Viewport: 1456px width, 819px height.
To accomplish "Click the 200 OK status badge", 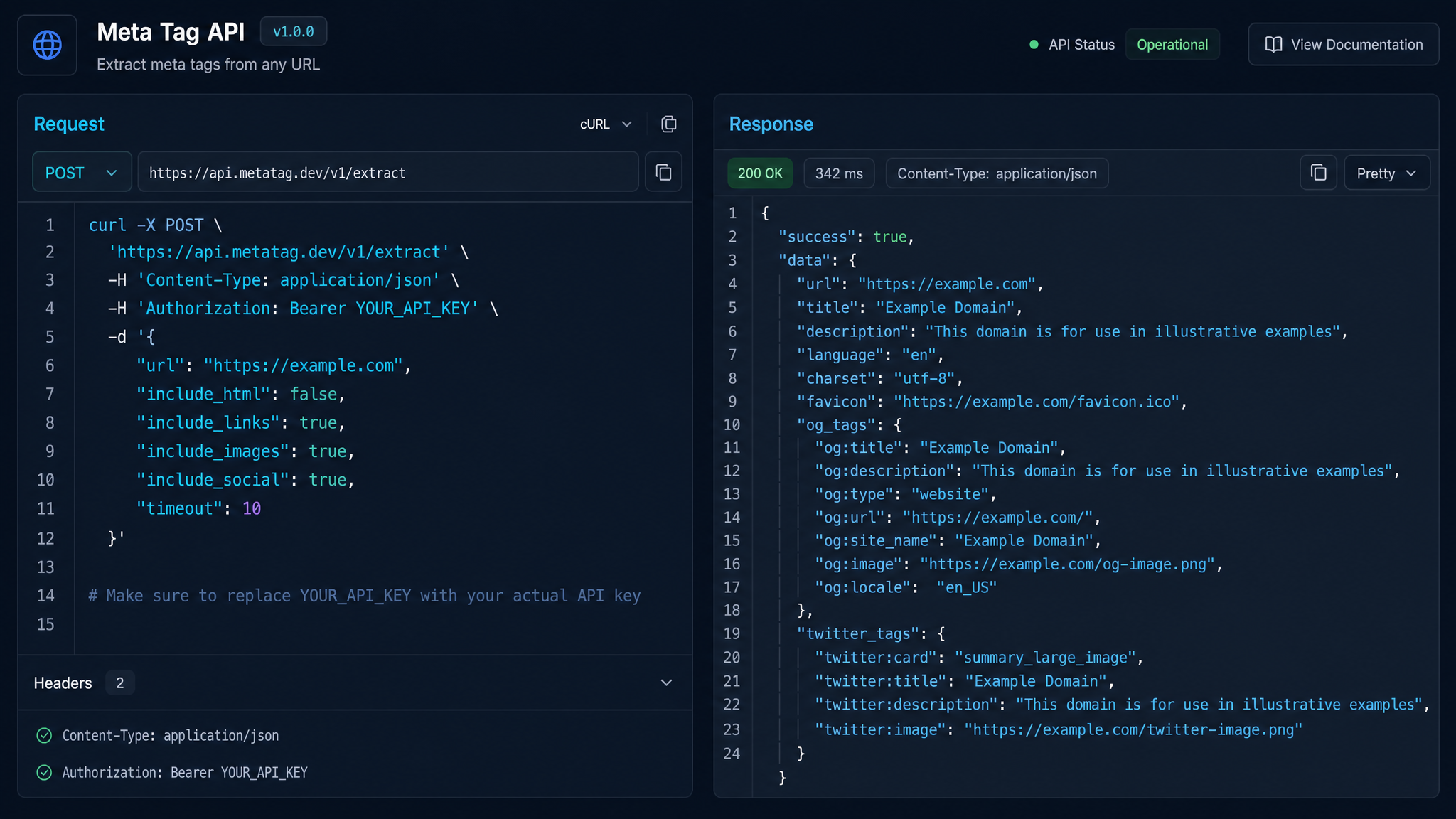I will click(x=760, y=173).
